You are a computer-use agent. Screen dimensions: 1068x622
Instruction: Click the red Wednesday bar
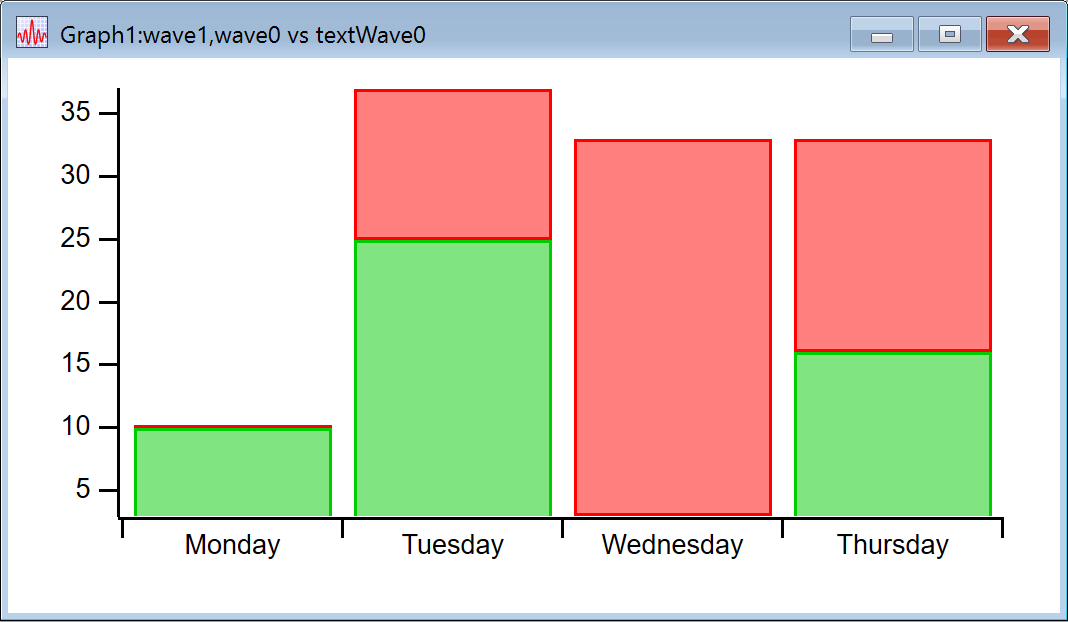pyautogui.click(x=673, y=327)
